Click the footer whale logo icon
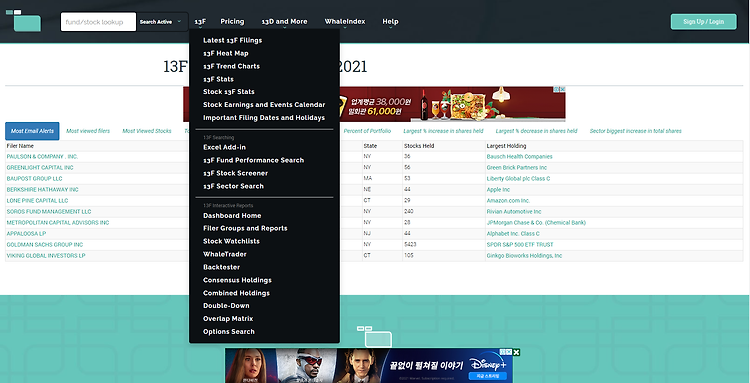Viewport: 750px width, 383px height. pyautogui.click(x=375, y=336)
